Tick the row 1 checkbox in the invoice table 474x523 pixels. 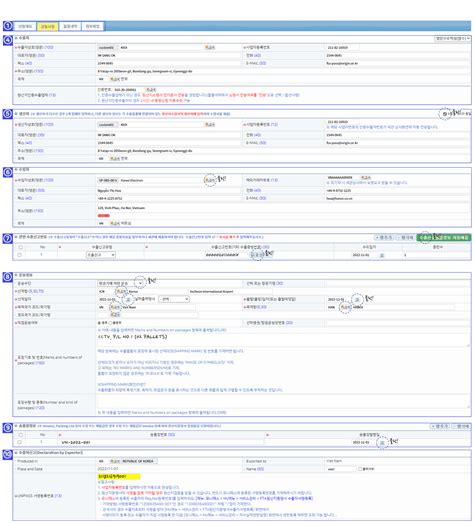pyautogui.click(x=20, y=442)
